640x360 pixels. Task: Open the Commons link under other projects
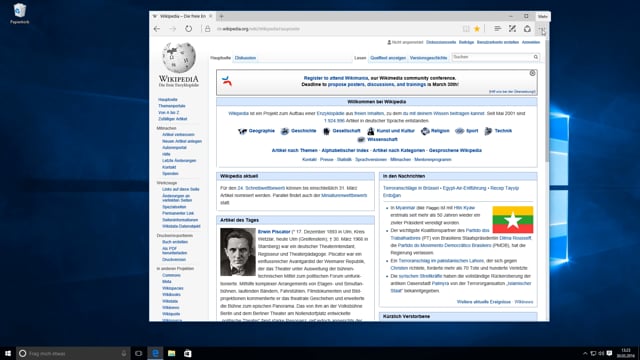[x=171, y=276]
